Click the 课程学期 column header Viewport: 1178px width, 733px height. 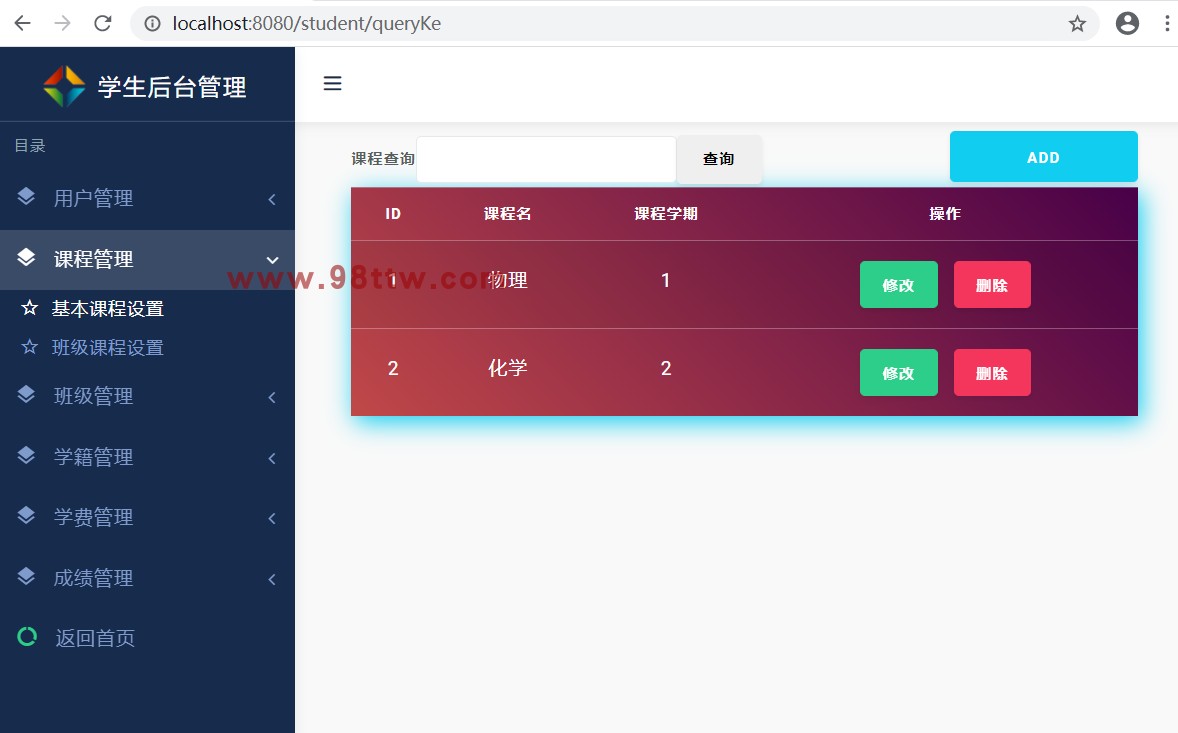666,214
